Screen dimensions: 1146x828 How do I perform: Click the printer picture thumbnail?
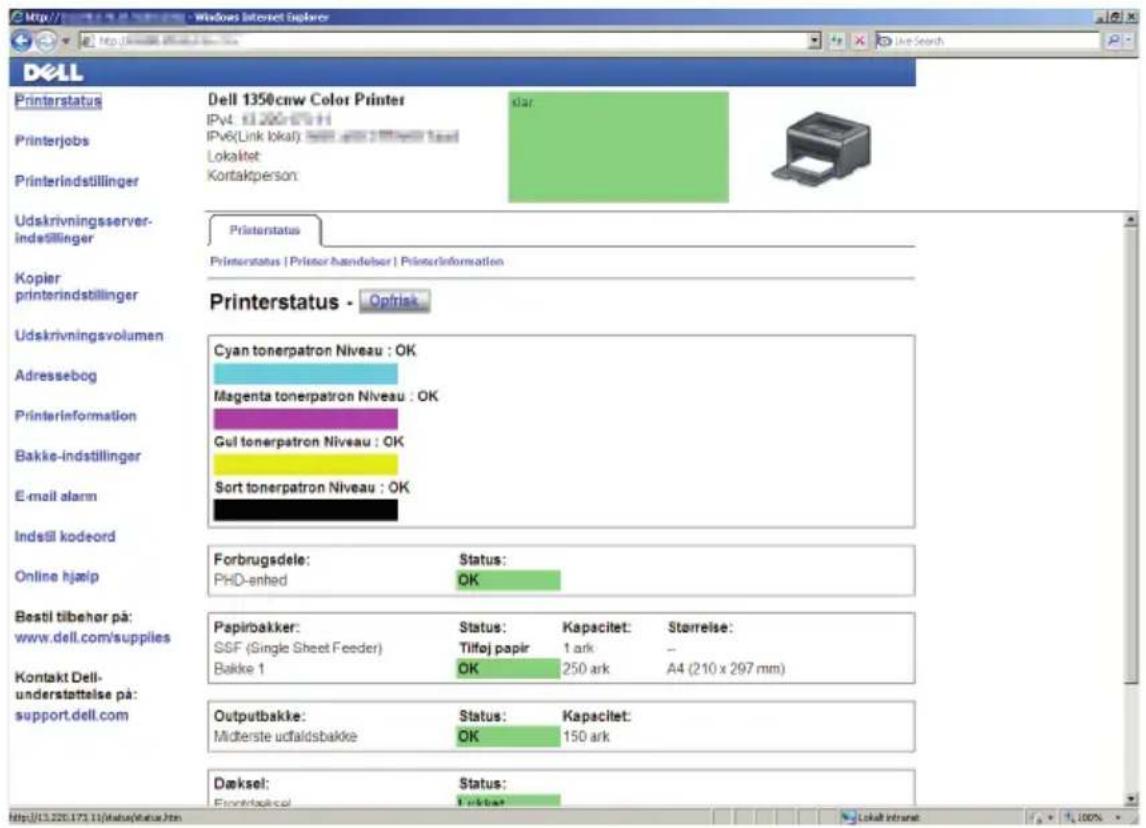(821, 148)
